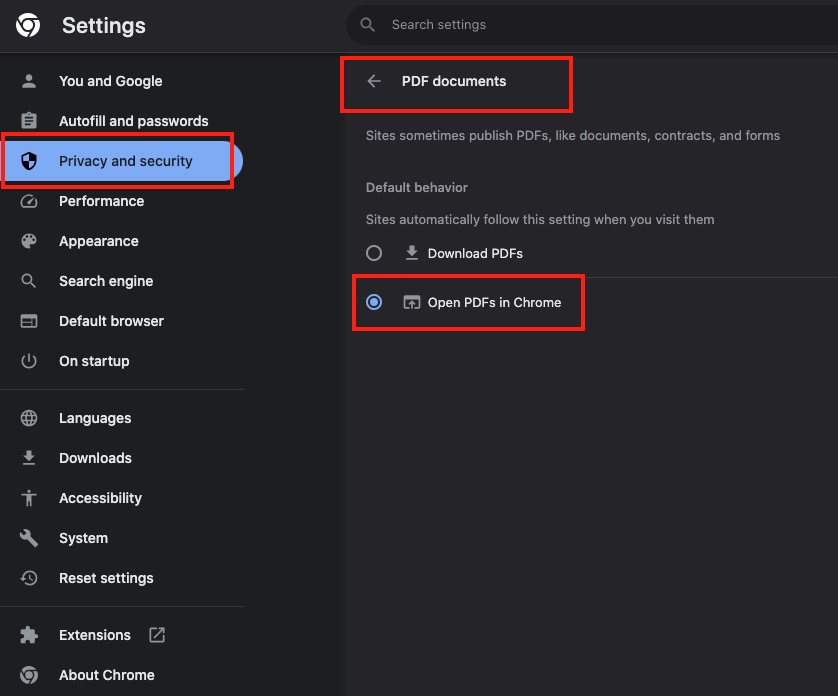Click the Chrome logo beside Settings
The image size is (838, 696).
28,25
